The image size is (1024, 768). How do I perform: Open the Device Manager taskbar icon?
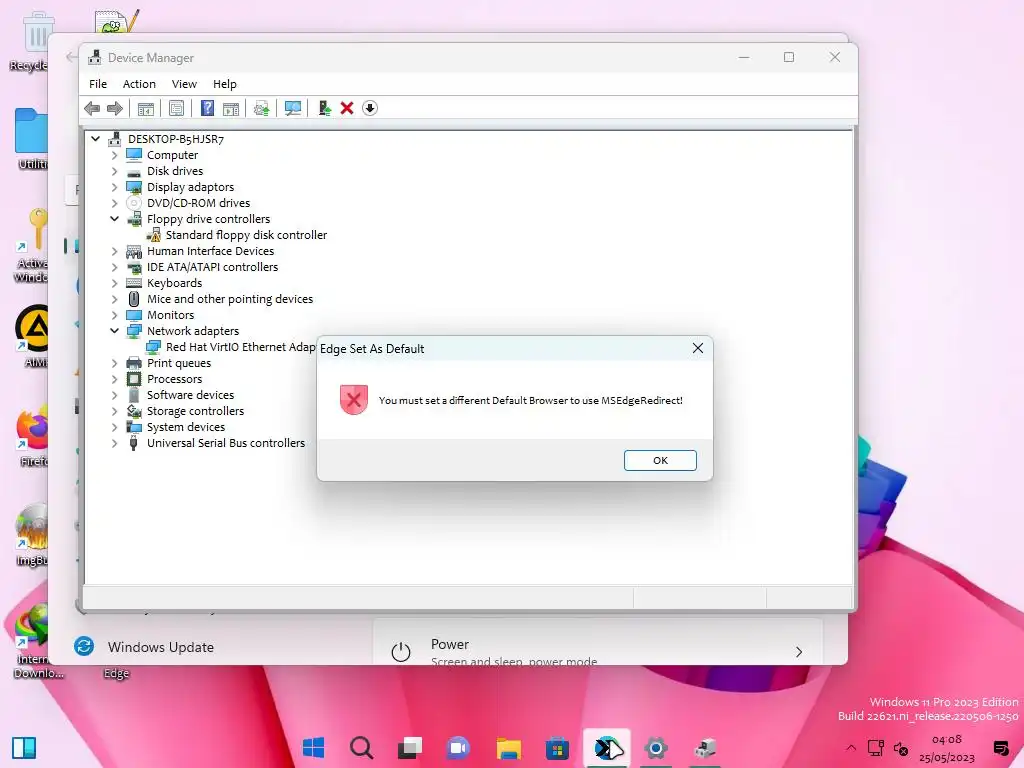pyautogui.click(x=705, y=748)
